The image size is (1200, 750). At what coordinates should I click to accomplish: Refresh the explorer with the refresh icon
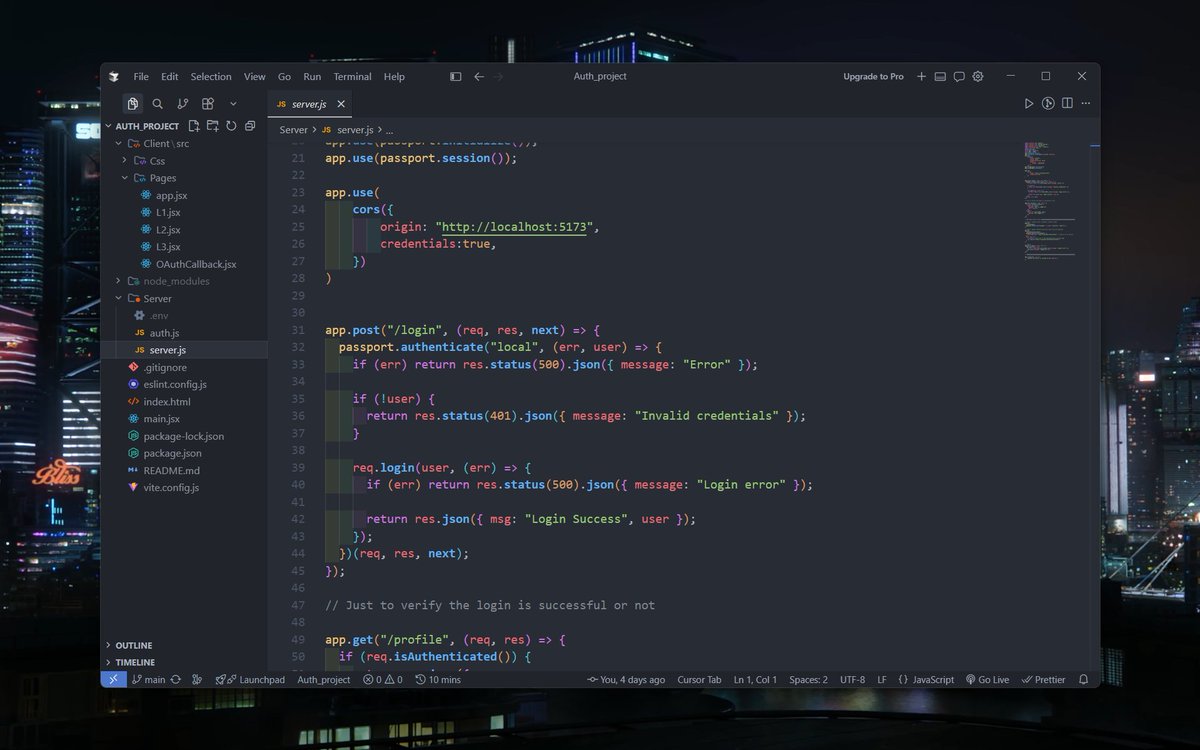(231, 126)
